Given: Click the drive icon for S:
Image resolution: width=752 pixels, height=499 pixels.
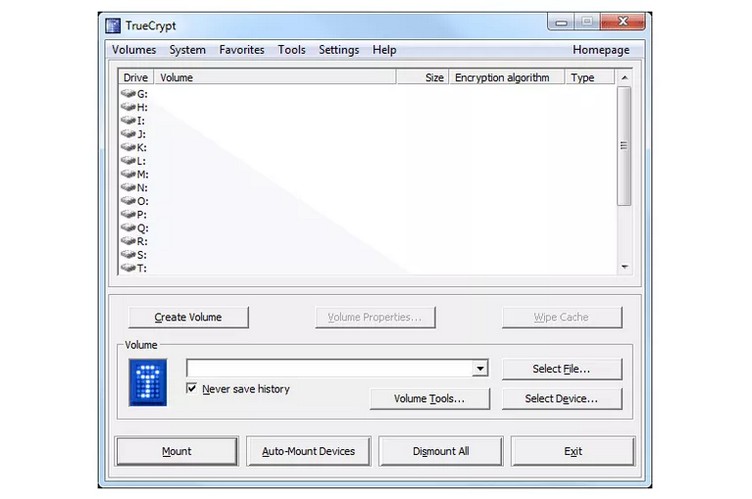Looking at the screenshot, I should tap(128, 254).
